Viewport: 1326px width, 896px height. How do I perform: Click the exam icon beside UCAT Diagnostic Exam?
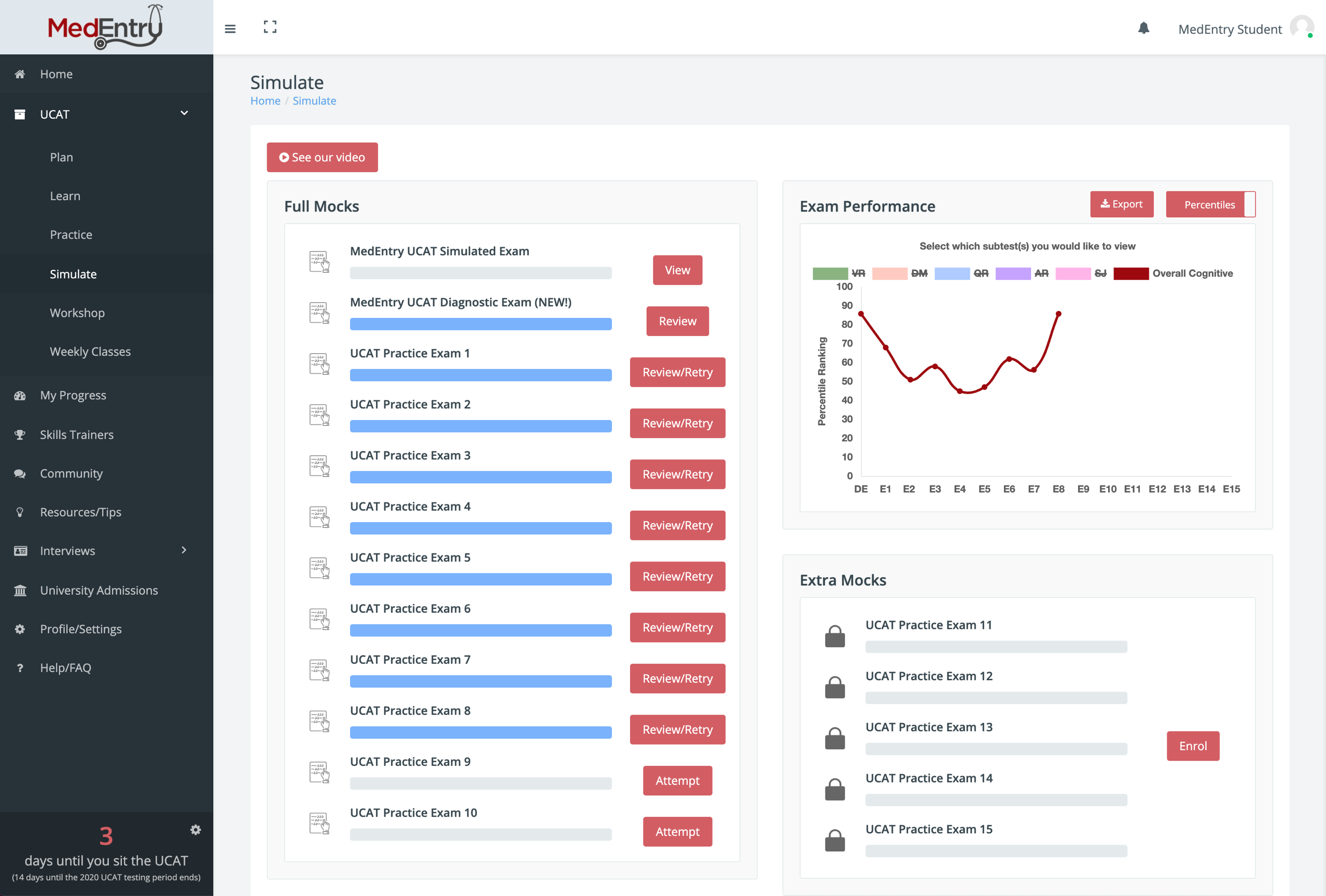click(x=319, y=313)
